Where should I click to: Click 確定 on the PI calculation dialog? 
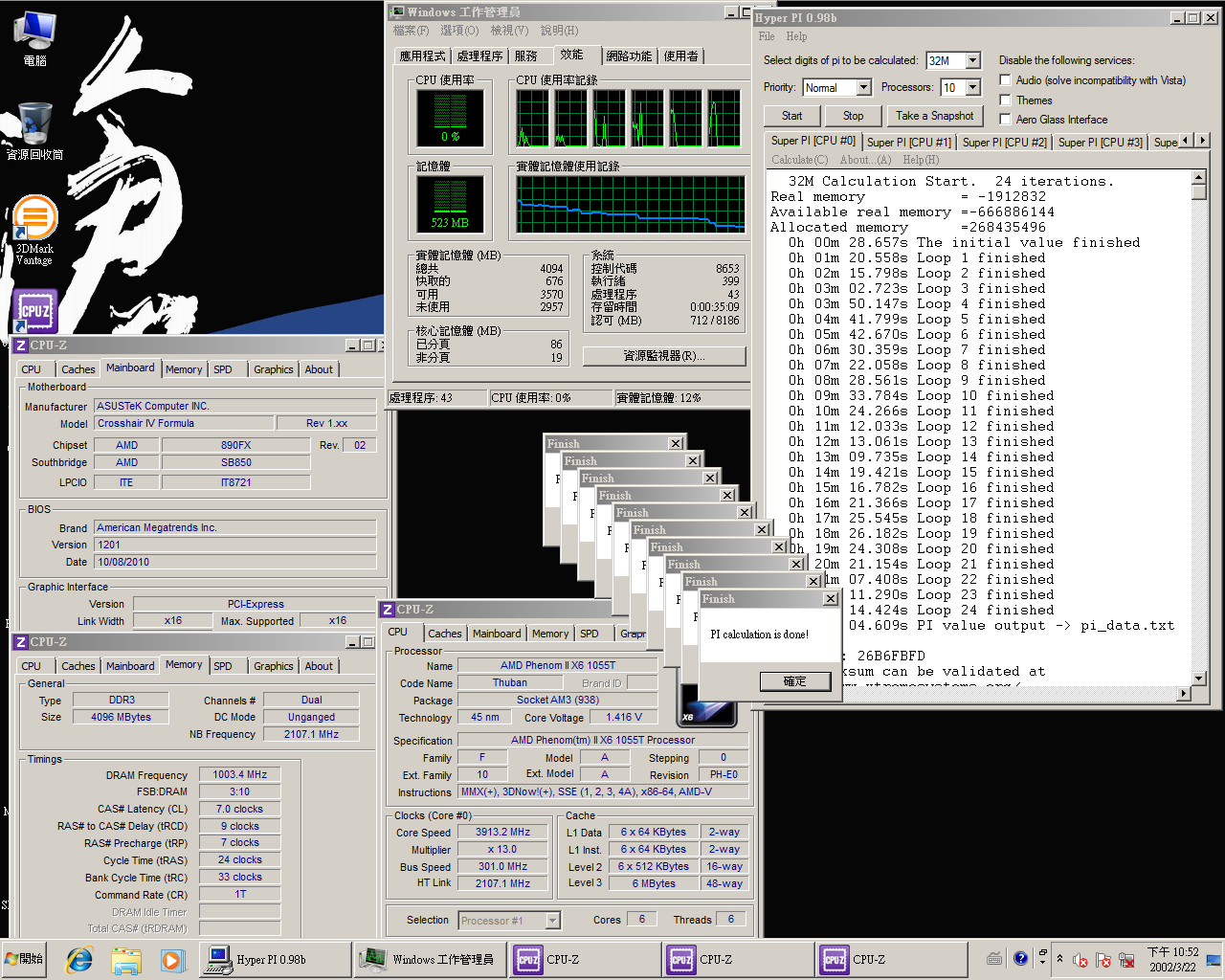[795, 681]
